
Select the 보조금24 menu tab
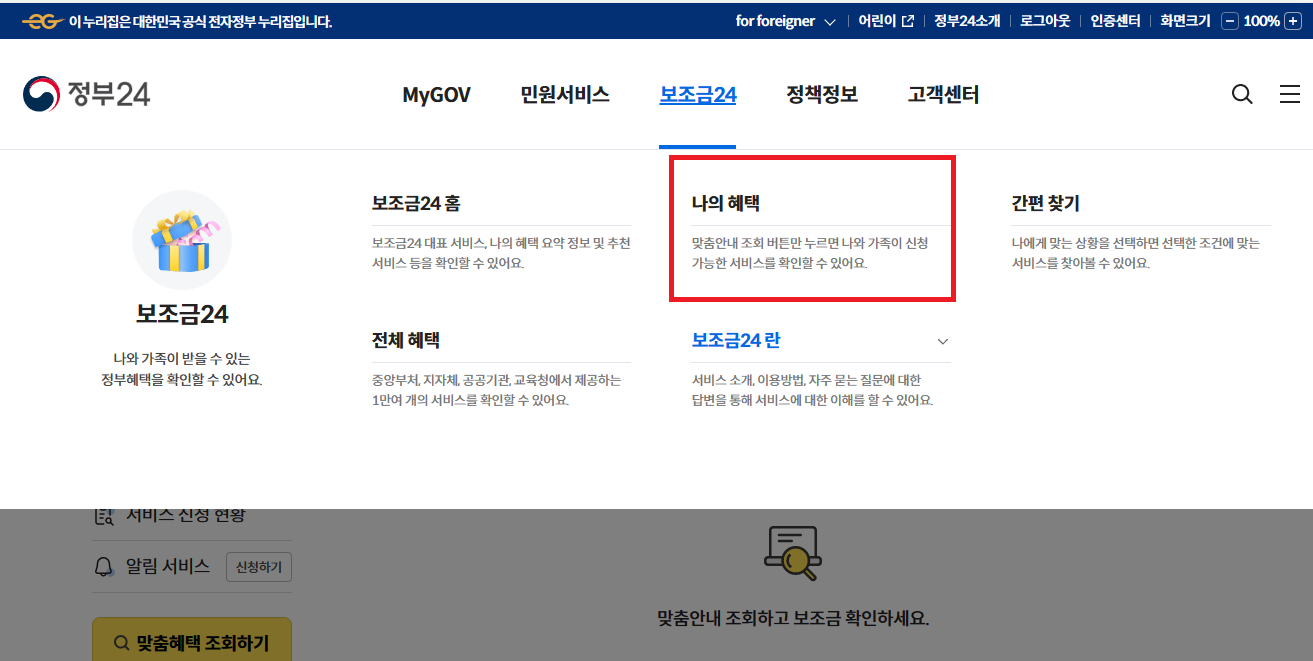click(698, 95)
